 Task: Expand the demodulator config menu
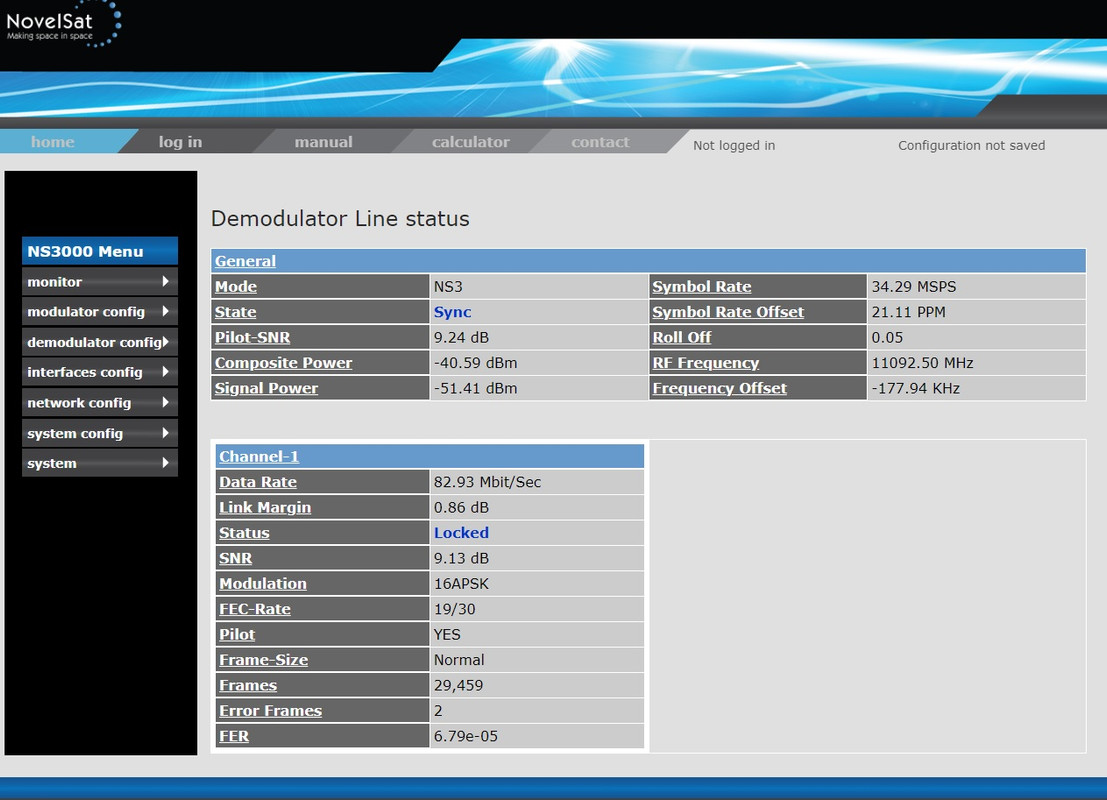pyautogui.click(x=100, y=342)
